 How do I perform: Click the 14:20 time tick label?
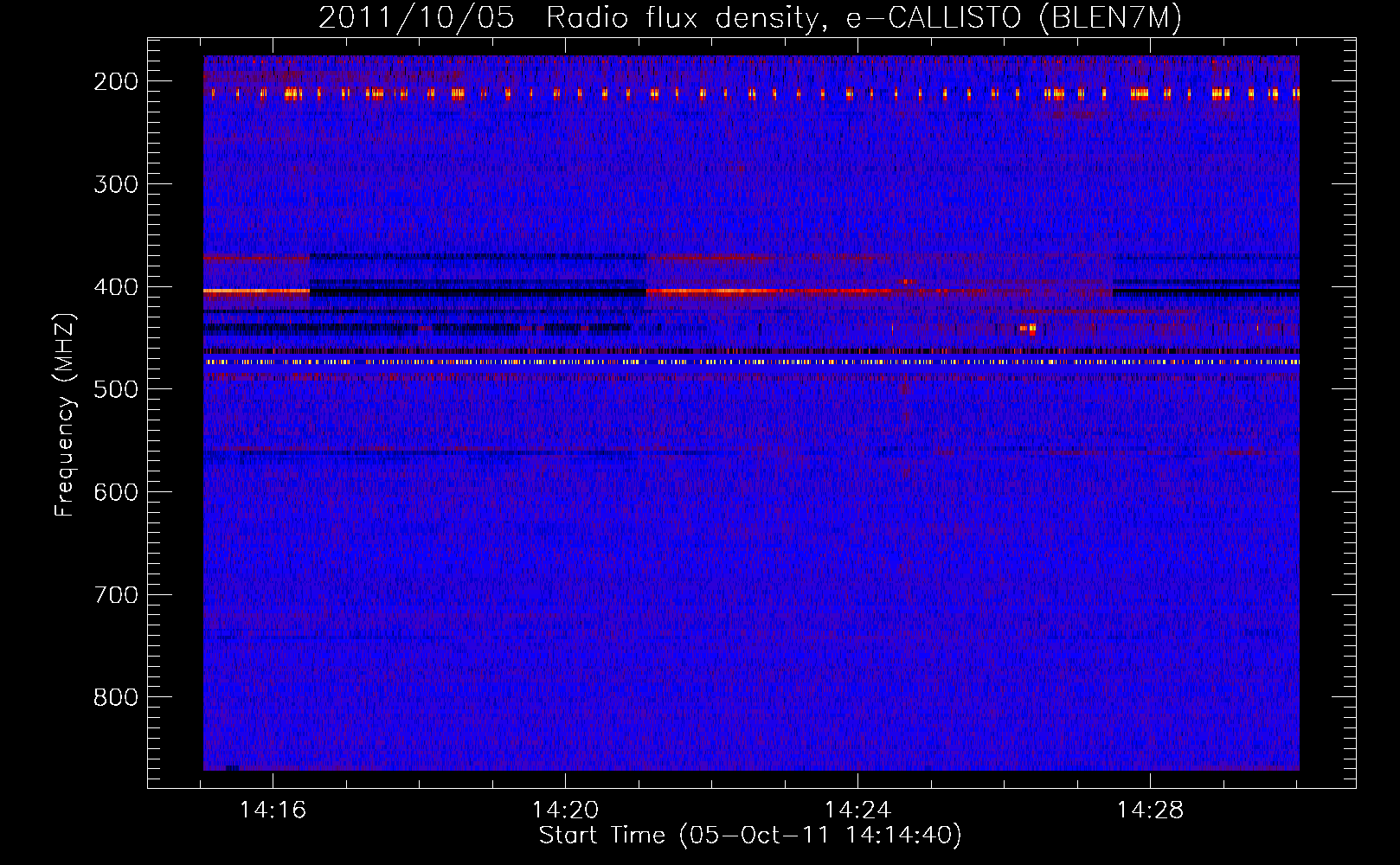565,811
